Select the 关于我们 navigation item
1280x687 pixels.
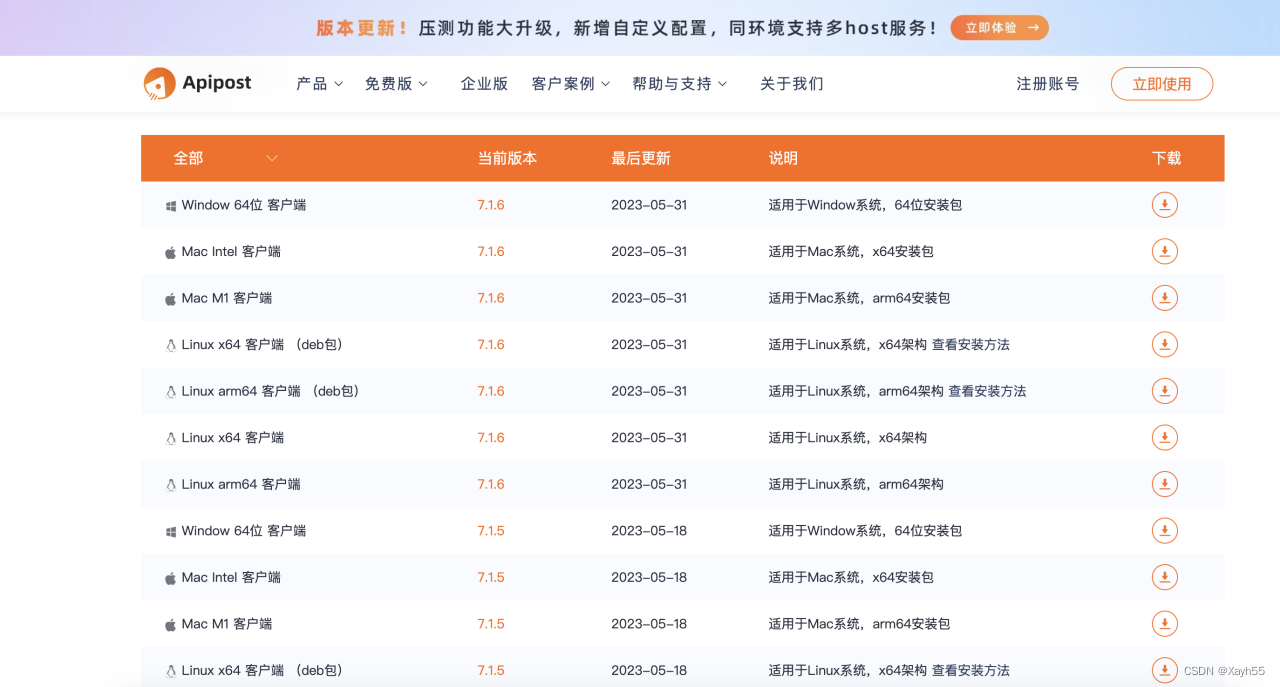[791, 84]
